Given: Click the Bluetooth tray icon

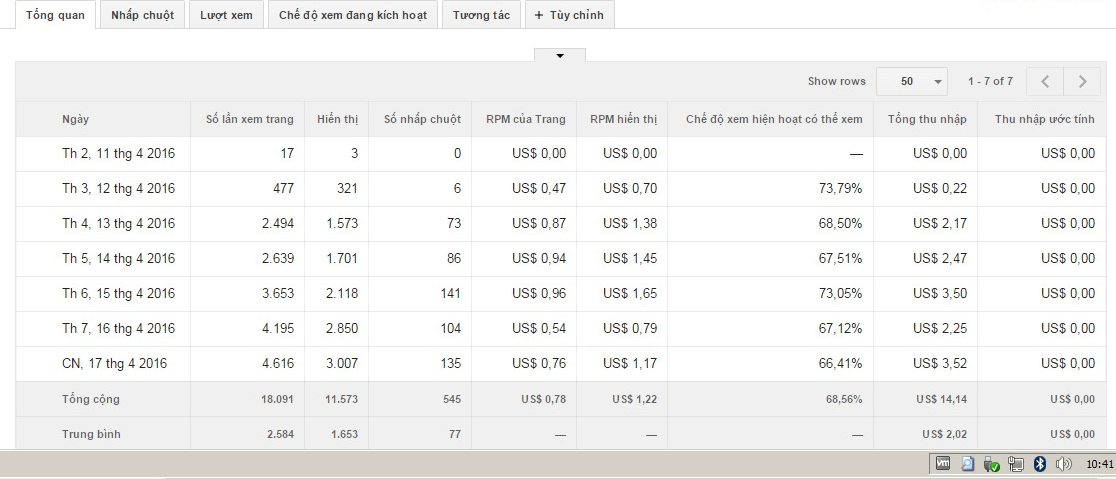Looking at the screenshot, I should pos(1039,464).
